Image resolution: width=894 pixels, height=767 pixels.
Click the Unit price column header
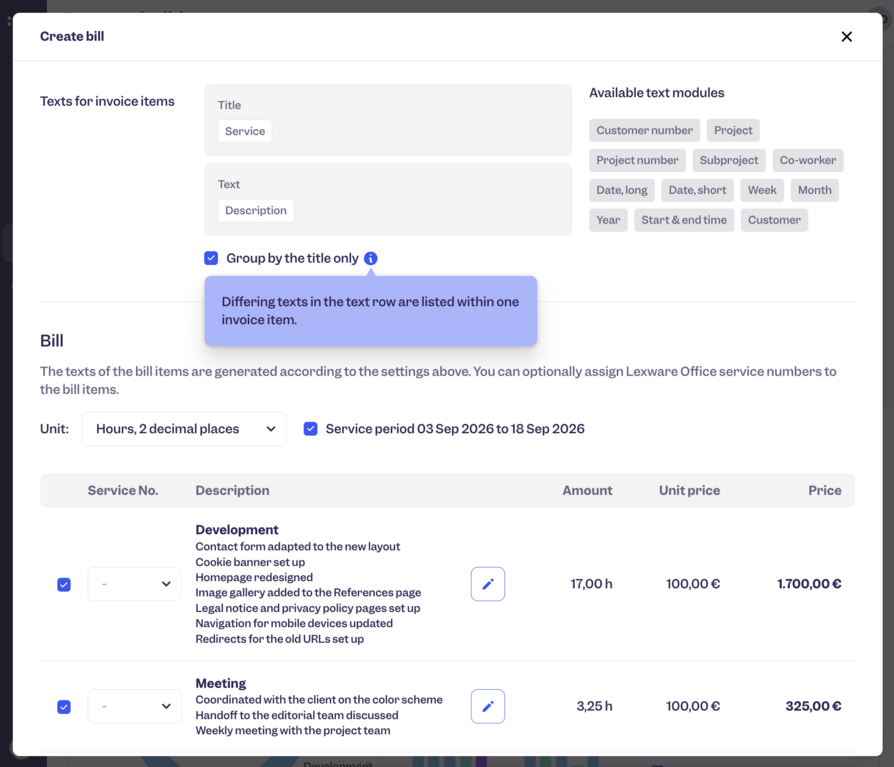tap(689, 490)
